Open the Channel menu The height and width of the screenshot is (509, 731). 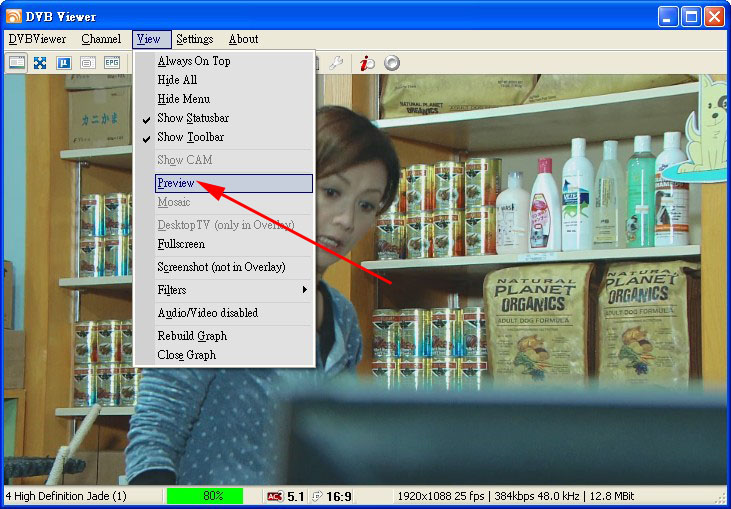click(101, 39)
